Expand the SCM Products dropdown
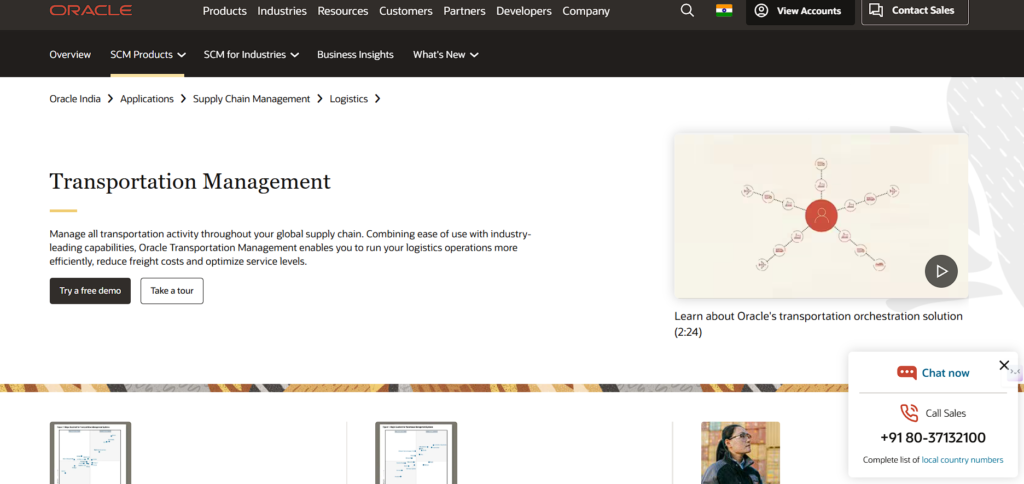 [147, 55]
